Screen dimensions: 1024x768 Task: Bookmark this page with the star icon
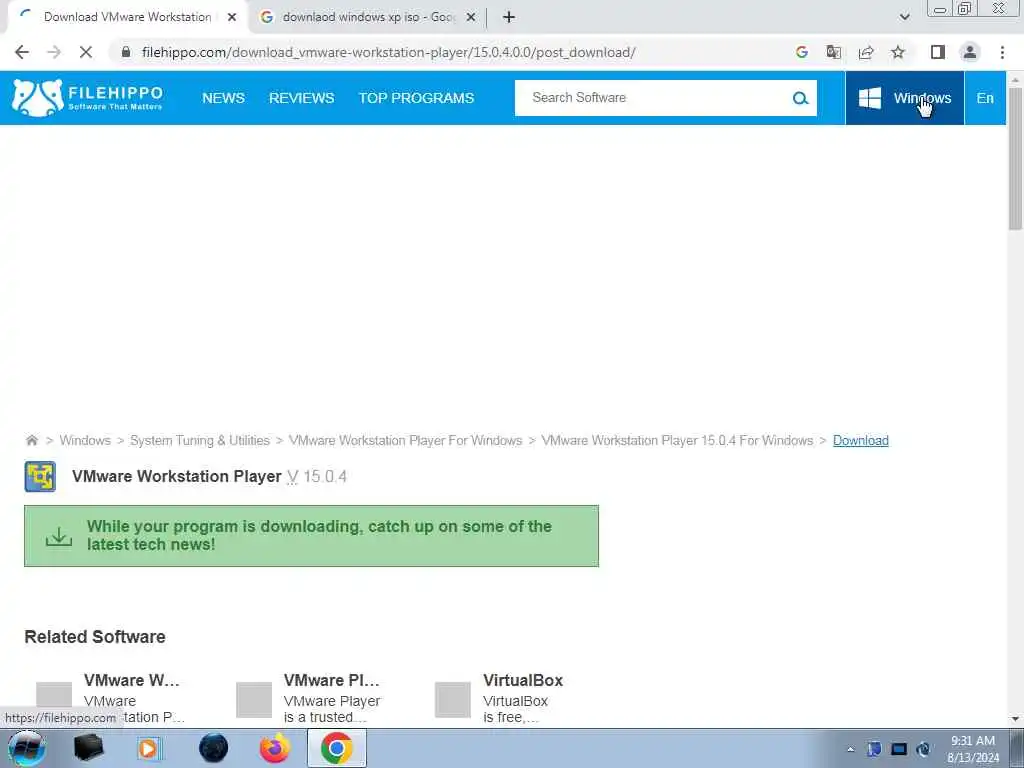898,52
